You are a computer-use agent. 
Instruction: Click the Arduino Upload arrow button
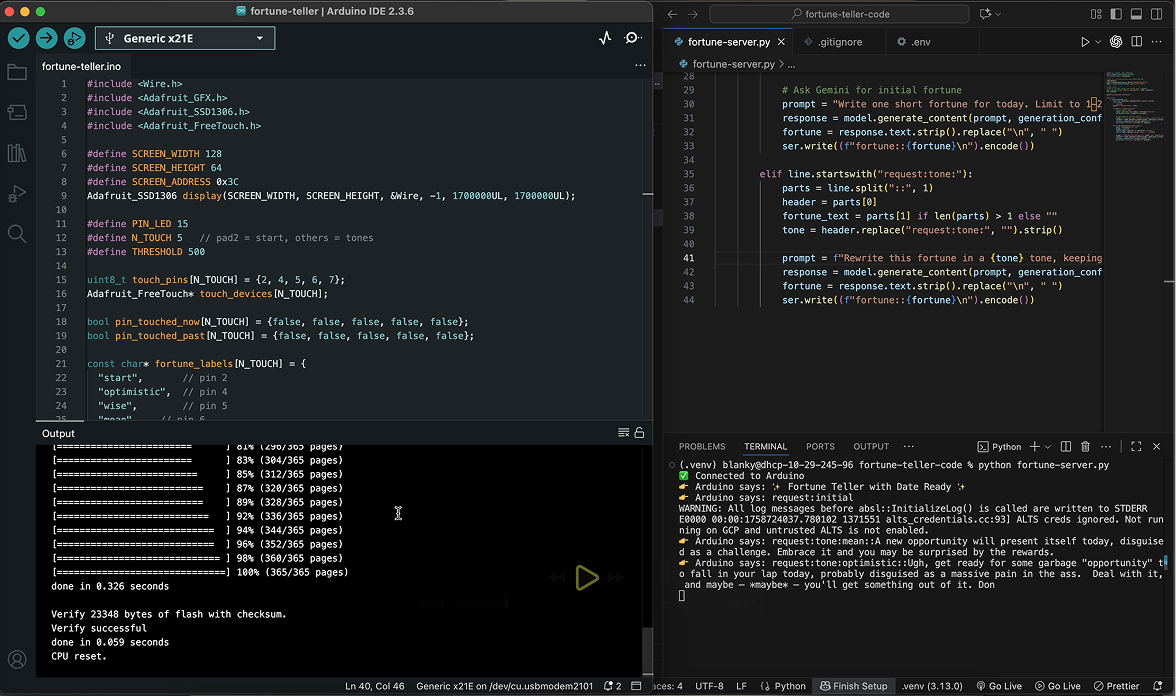(x=46, y=38)
